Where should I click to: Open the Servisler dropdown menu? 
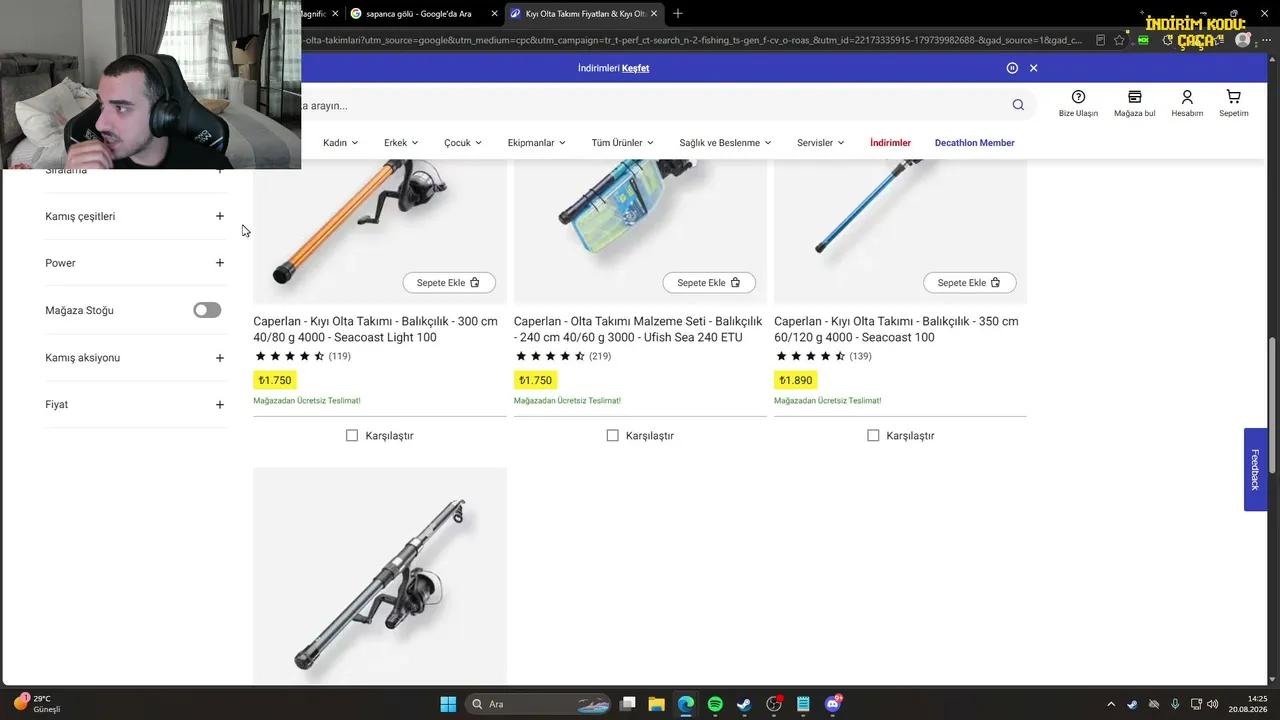pyautogui.click(x=821, y=143)
